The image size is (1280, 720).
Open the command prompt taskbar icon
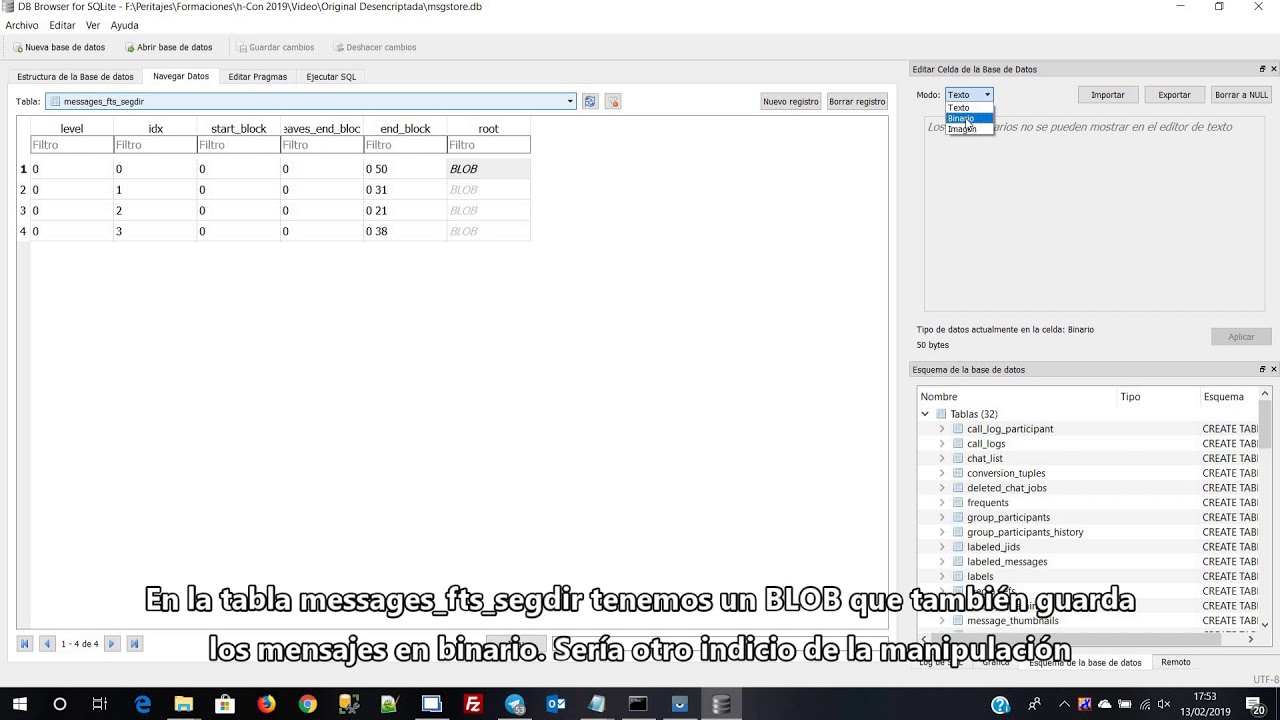point(638,704)
